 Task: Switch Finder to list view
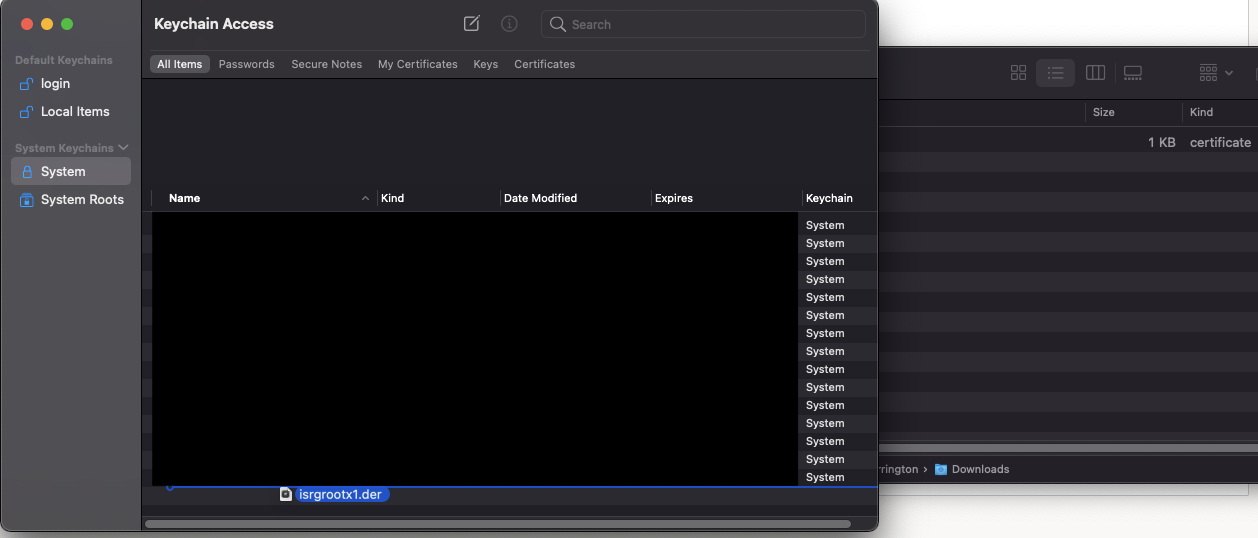pos(1056,73)
